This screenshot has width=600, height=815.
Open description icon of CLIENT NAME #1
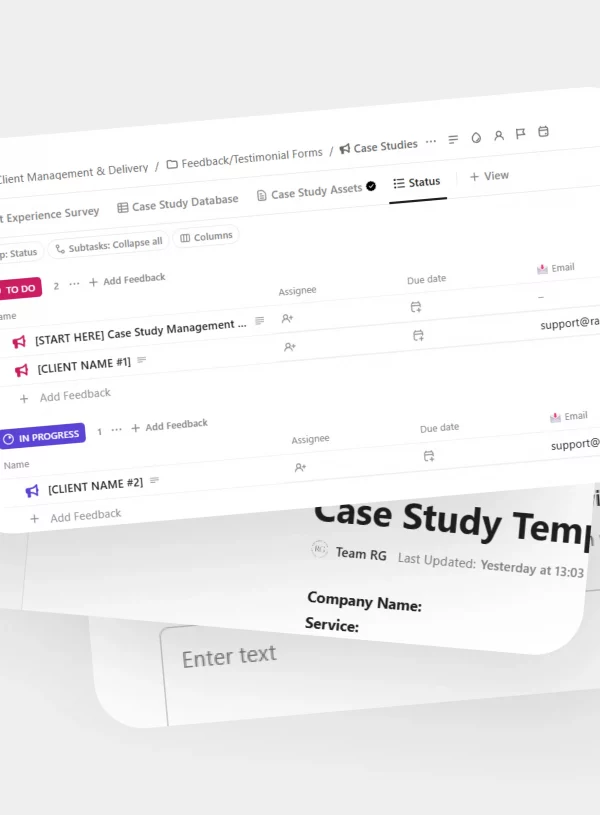point(141,360)
